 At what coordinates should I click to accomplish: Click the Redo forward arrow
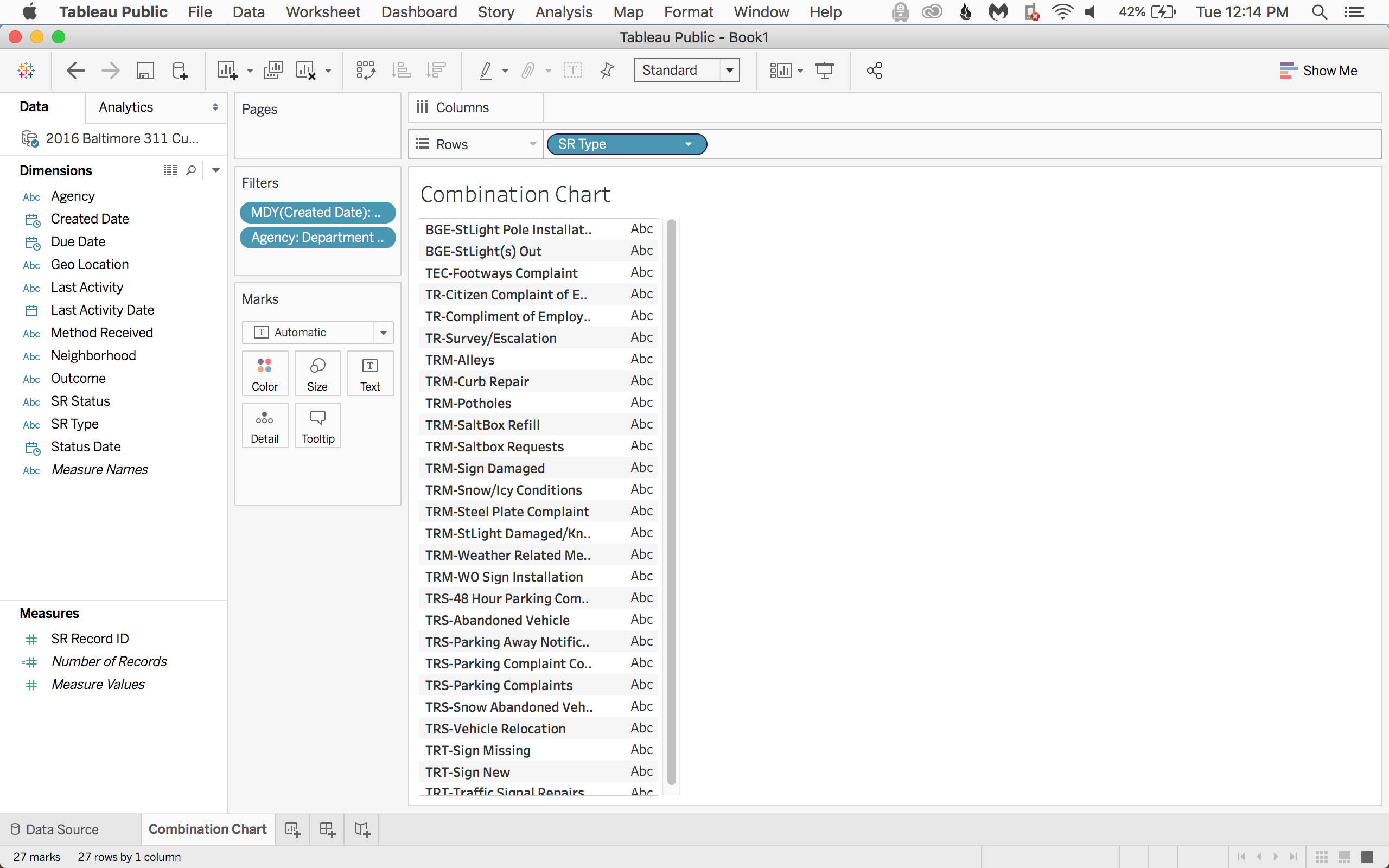click(x=110, y=71)
